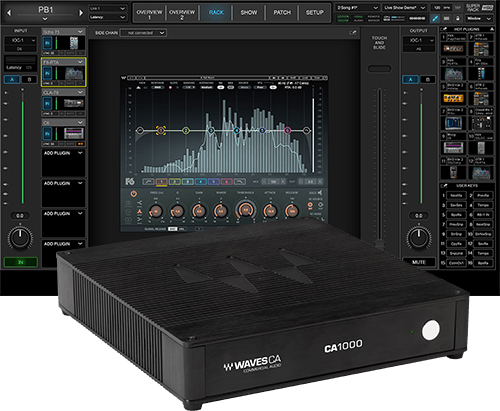Open the Overview 1 tab
Screen dimensions: 500x411
[x=149, y=13]
